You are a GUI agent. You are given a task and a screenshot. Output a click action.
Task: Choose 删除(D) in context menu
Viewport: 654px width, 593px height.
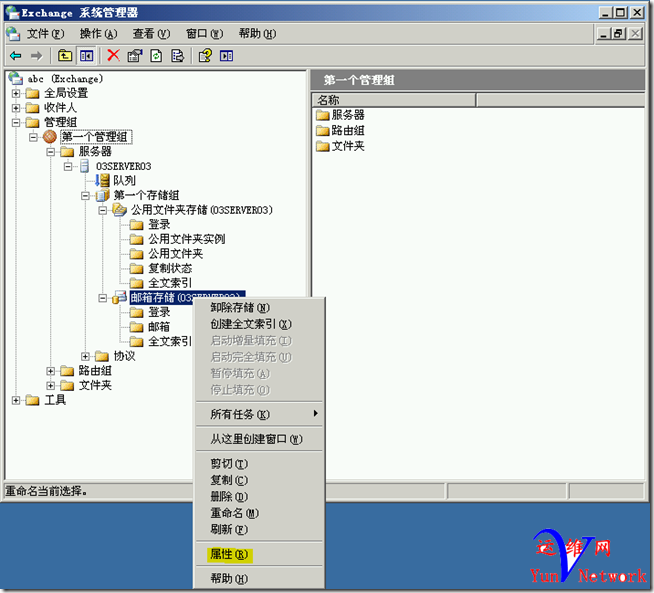point(259,496)
